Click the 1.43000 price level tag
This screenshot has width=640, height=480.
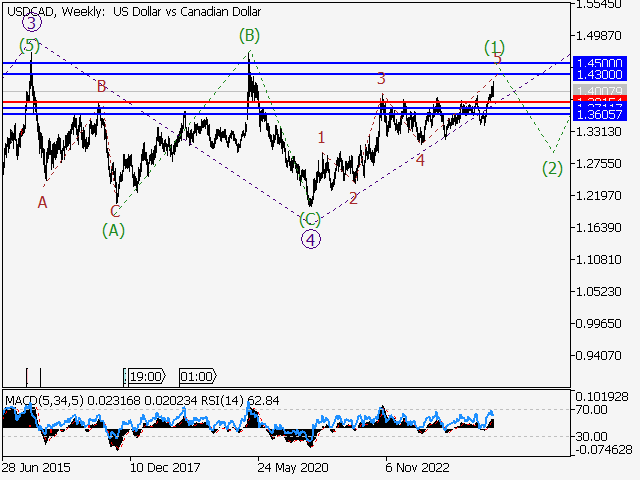click(x=597, y=75)
